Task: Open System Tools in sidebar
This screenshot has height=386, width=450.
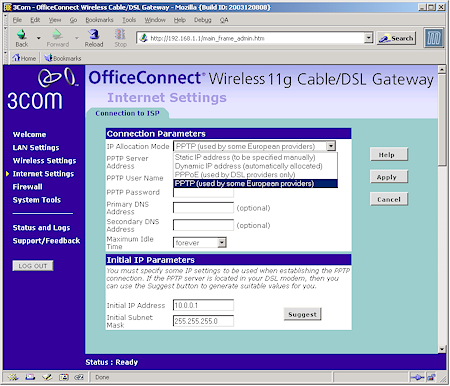Action: [37, 200]
